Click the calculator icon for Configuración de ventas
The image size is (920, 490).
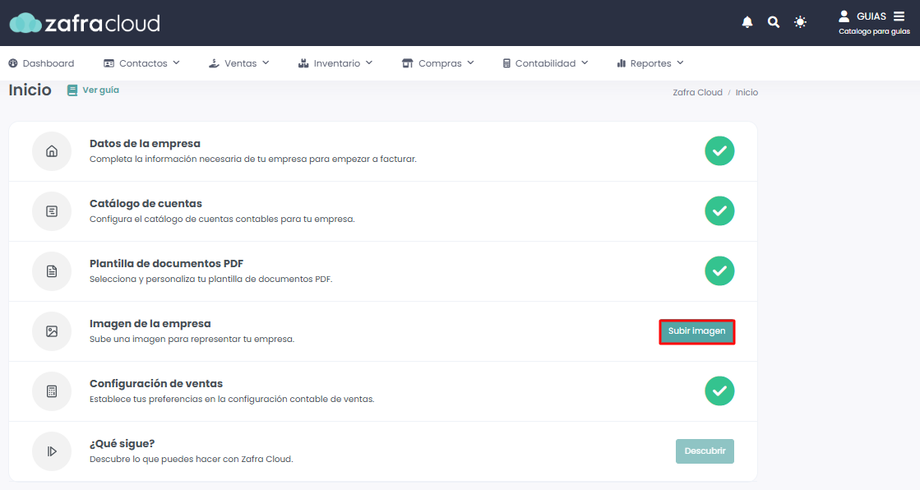[52, 391]
